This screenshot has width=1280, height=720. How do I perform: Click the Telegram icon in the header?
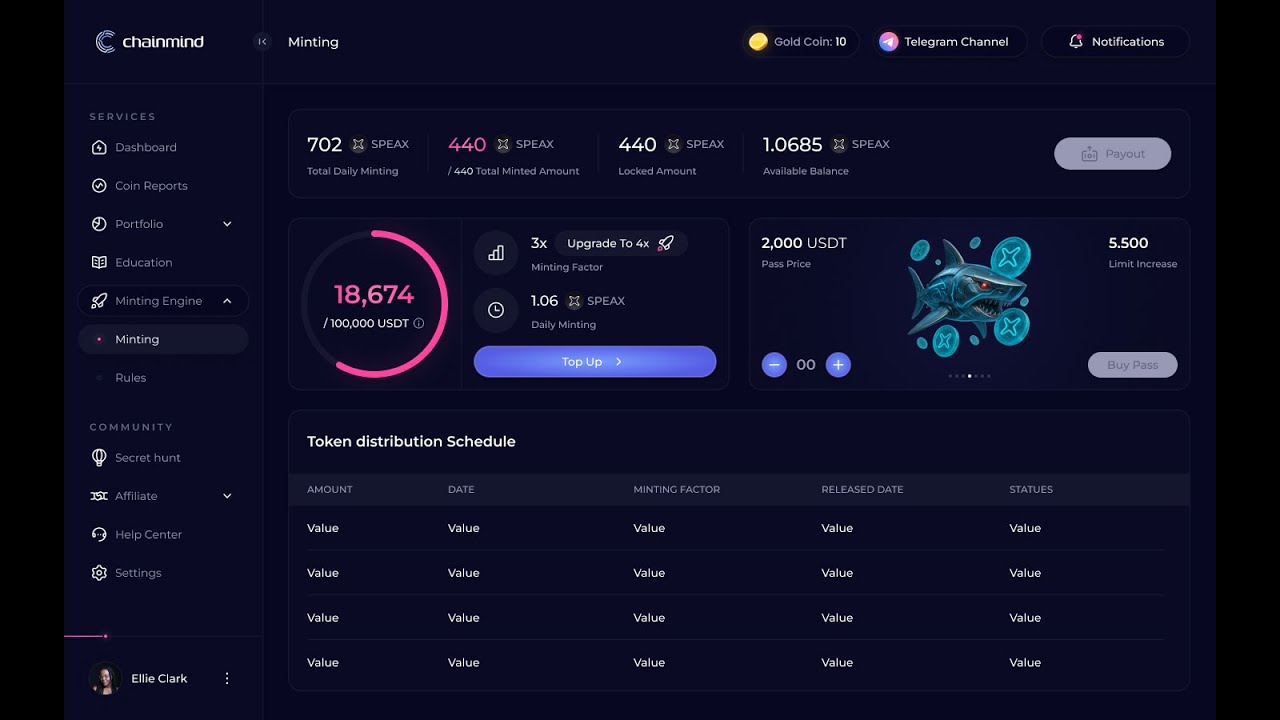(888, 41)
